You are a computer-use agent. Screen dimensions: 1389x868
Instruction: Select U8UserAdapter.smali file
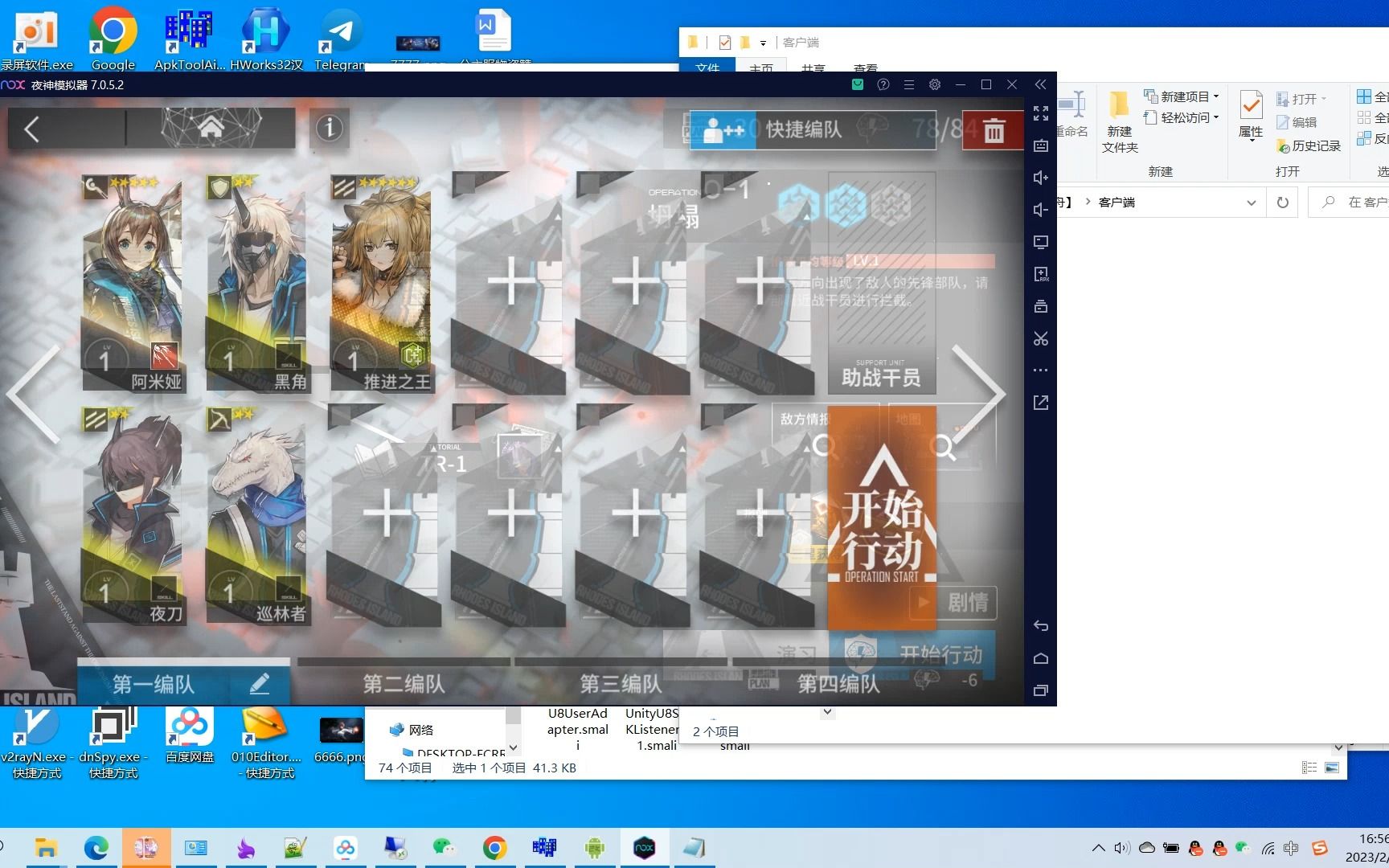click(577, 729)
